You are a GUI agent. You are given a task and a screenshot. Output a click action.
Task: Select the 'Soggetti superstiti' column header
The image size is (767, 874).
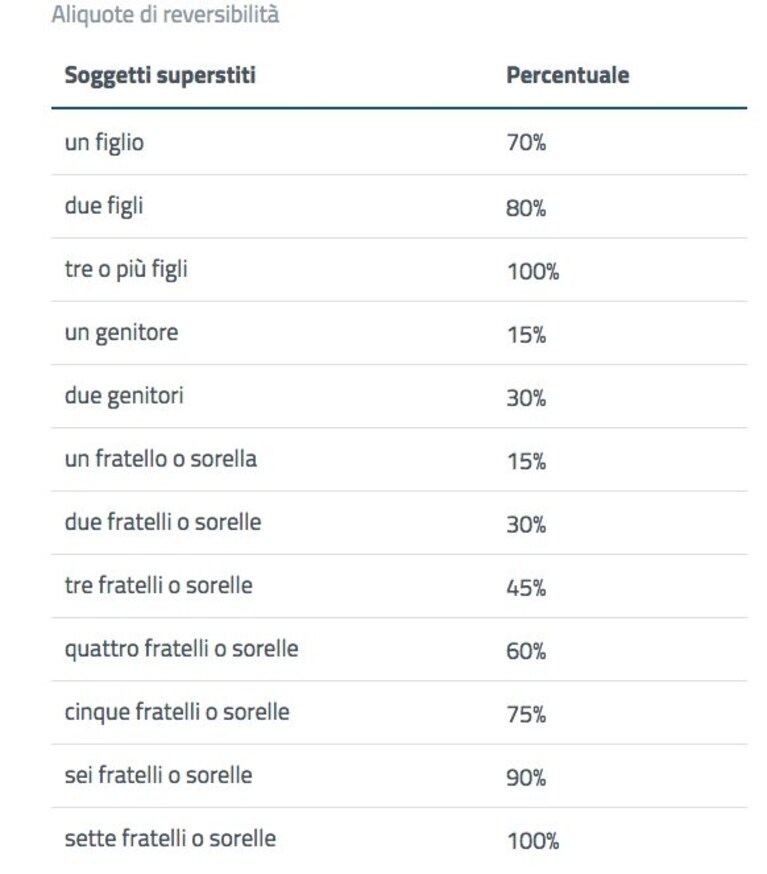(x=161, y=76)
